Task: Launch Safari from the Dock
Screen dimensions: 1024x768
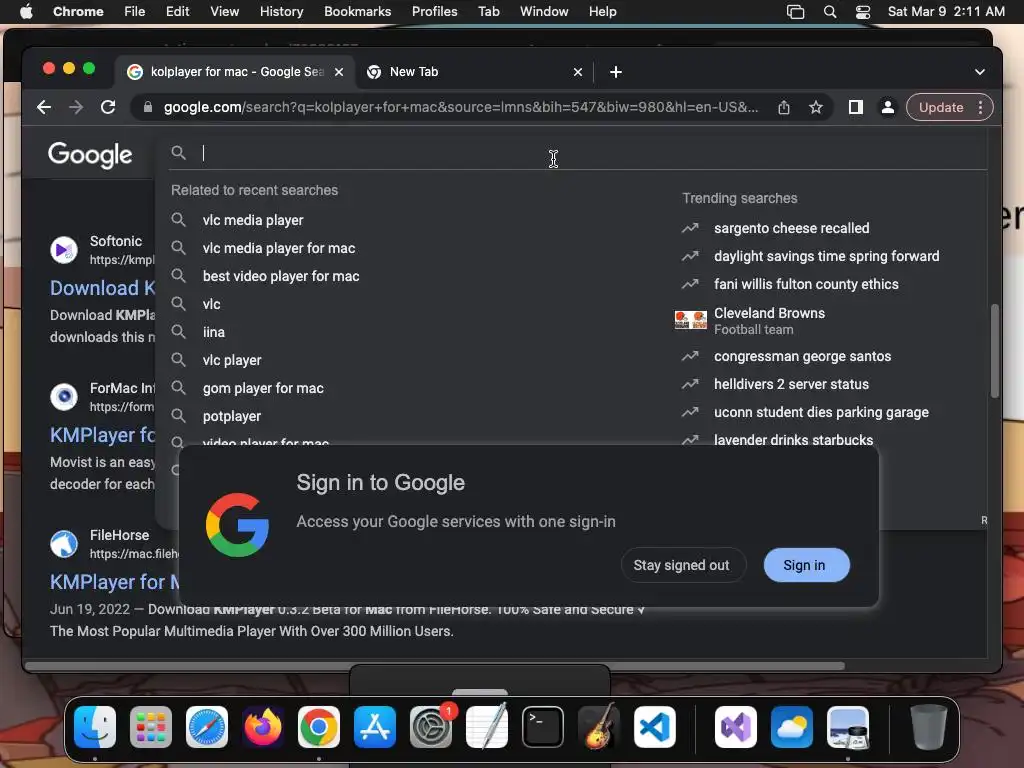Action: 207,727
